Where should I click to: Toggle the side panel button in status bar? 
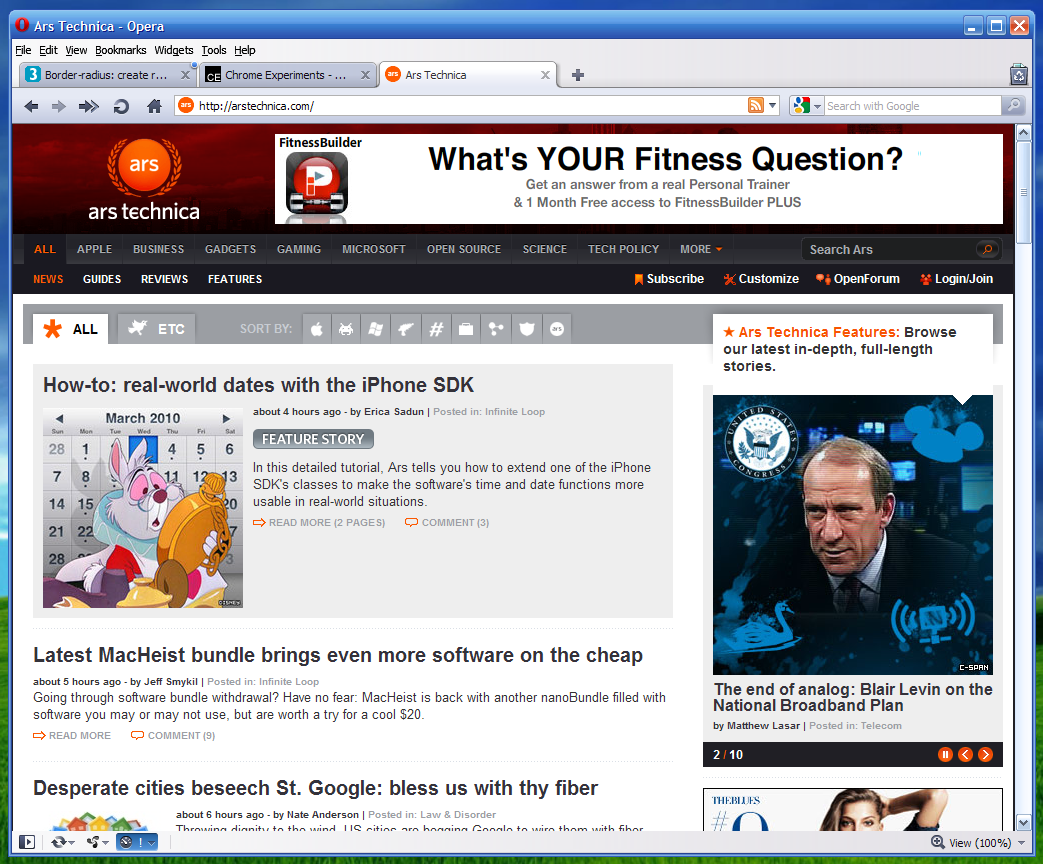[27, 842]
